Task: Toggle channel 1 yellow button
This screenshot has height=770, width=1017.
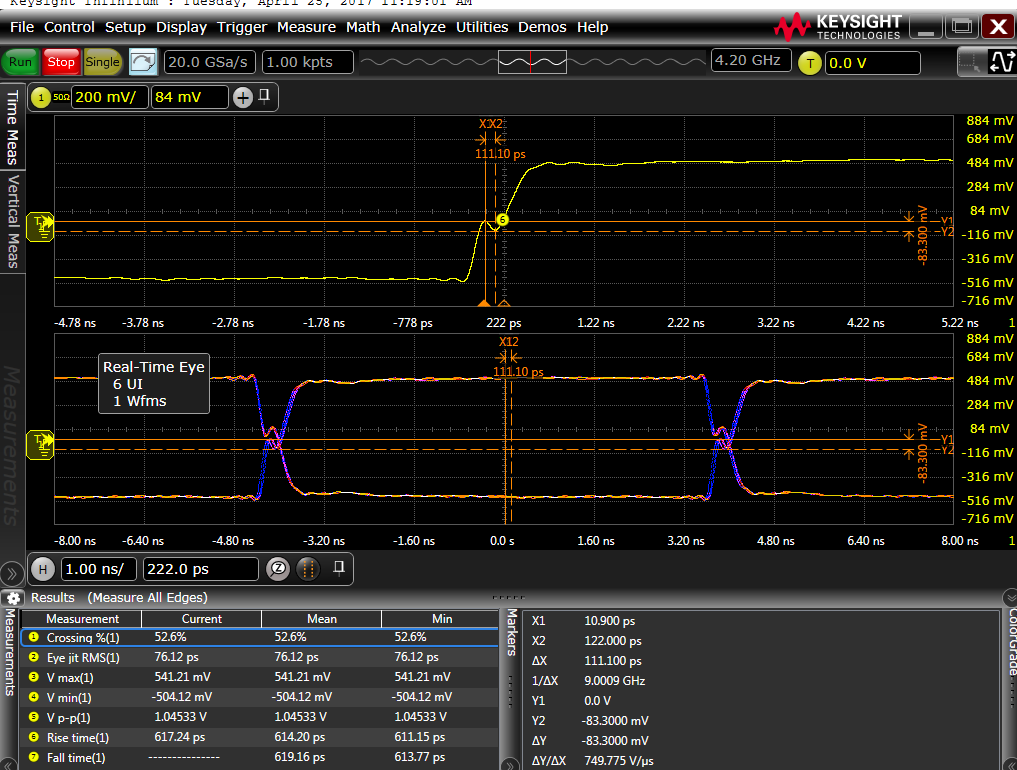Action: coord(40,97)
